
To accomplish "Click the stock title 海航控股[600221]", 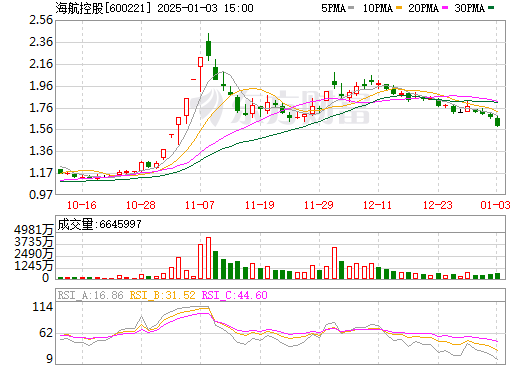I will click(104, 8).
